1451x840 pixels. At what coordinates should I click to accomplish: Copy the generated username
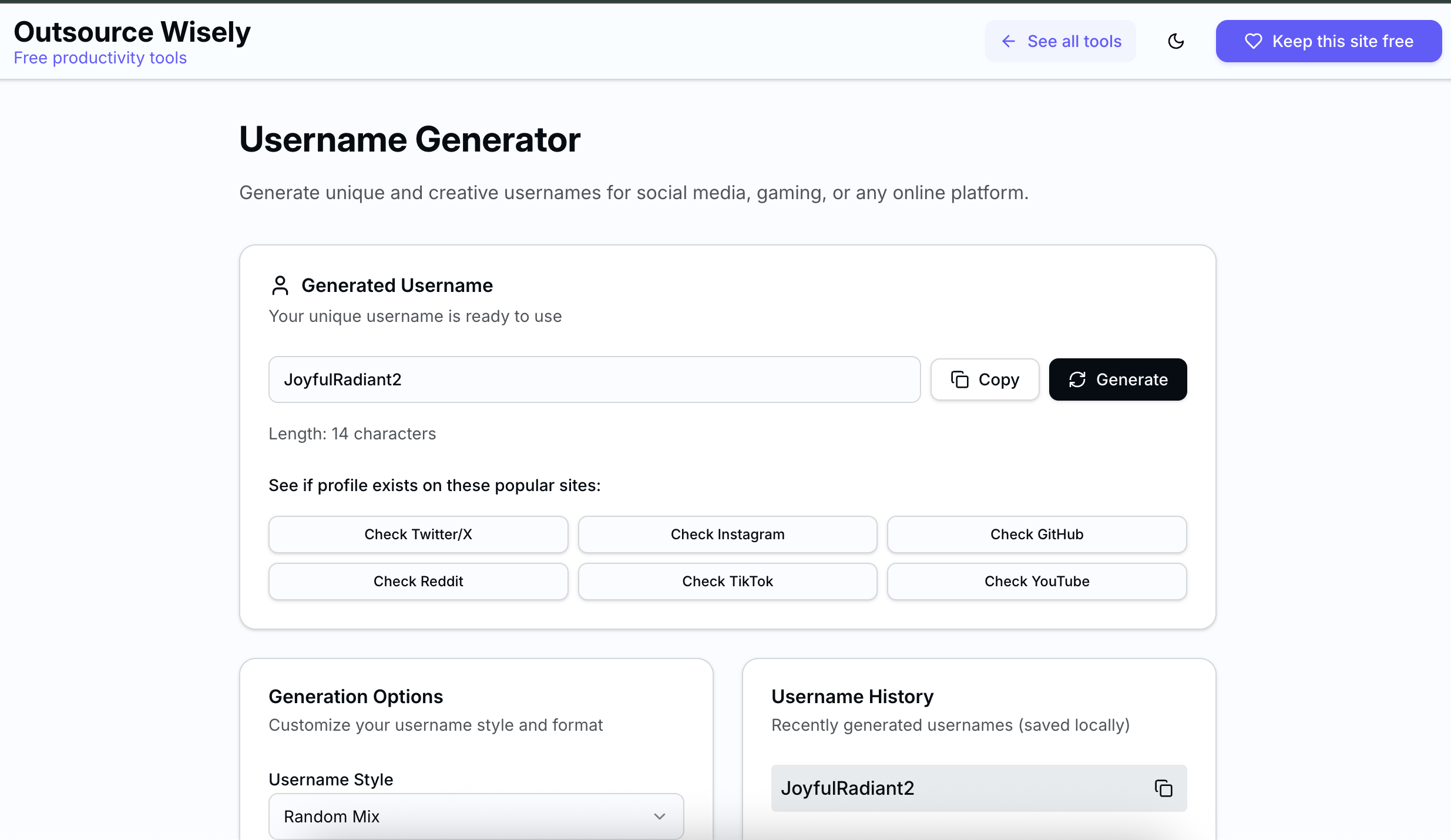(985, 379)
